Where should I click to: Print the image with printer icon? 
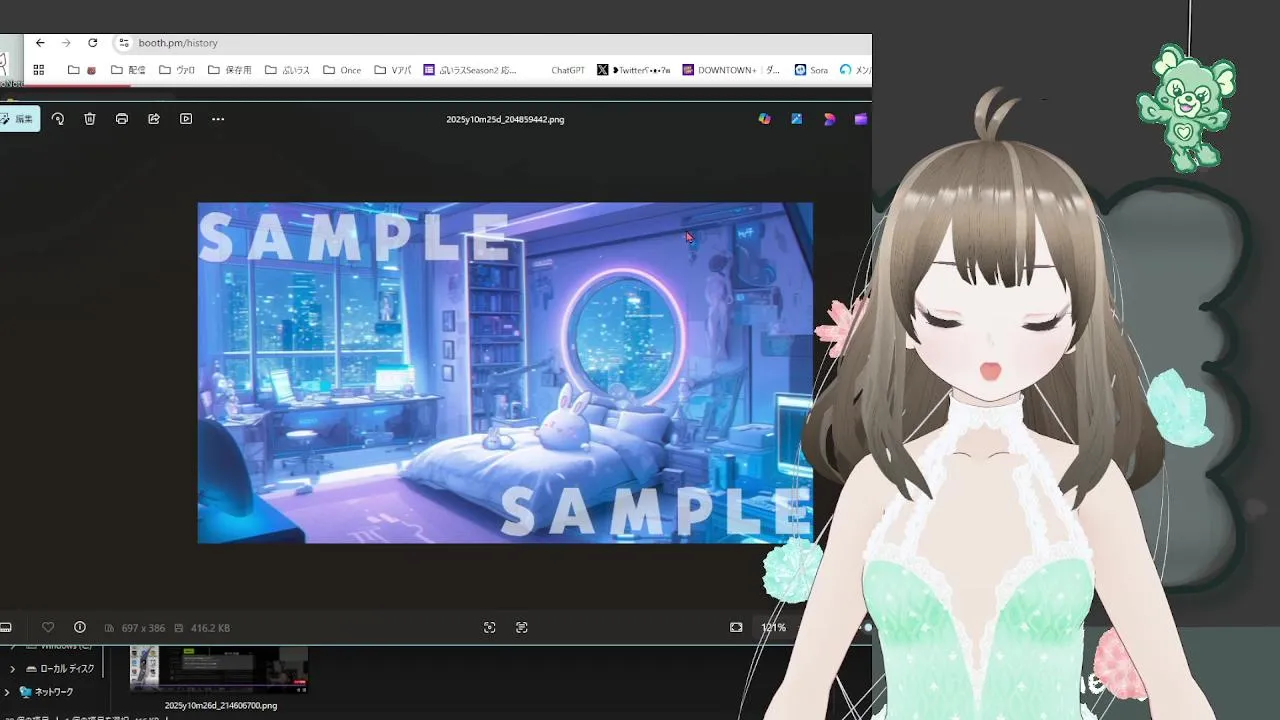coord(122,119)
